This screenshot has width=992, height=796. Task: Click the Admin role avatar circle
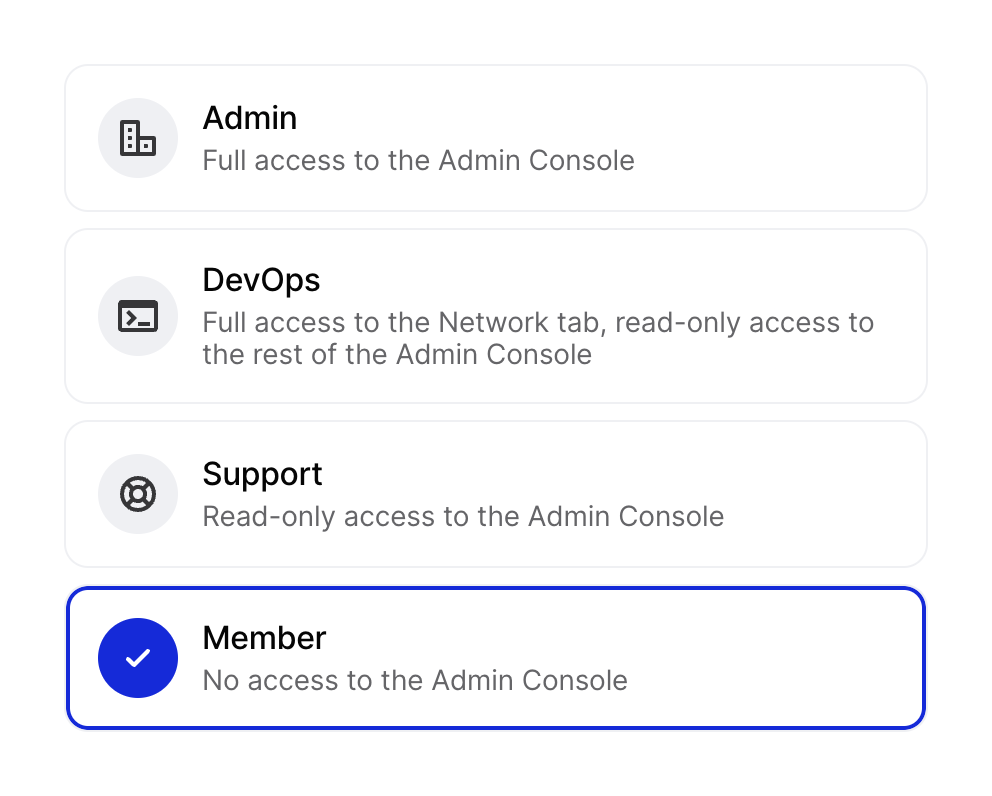137,138
